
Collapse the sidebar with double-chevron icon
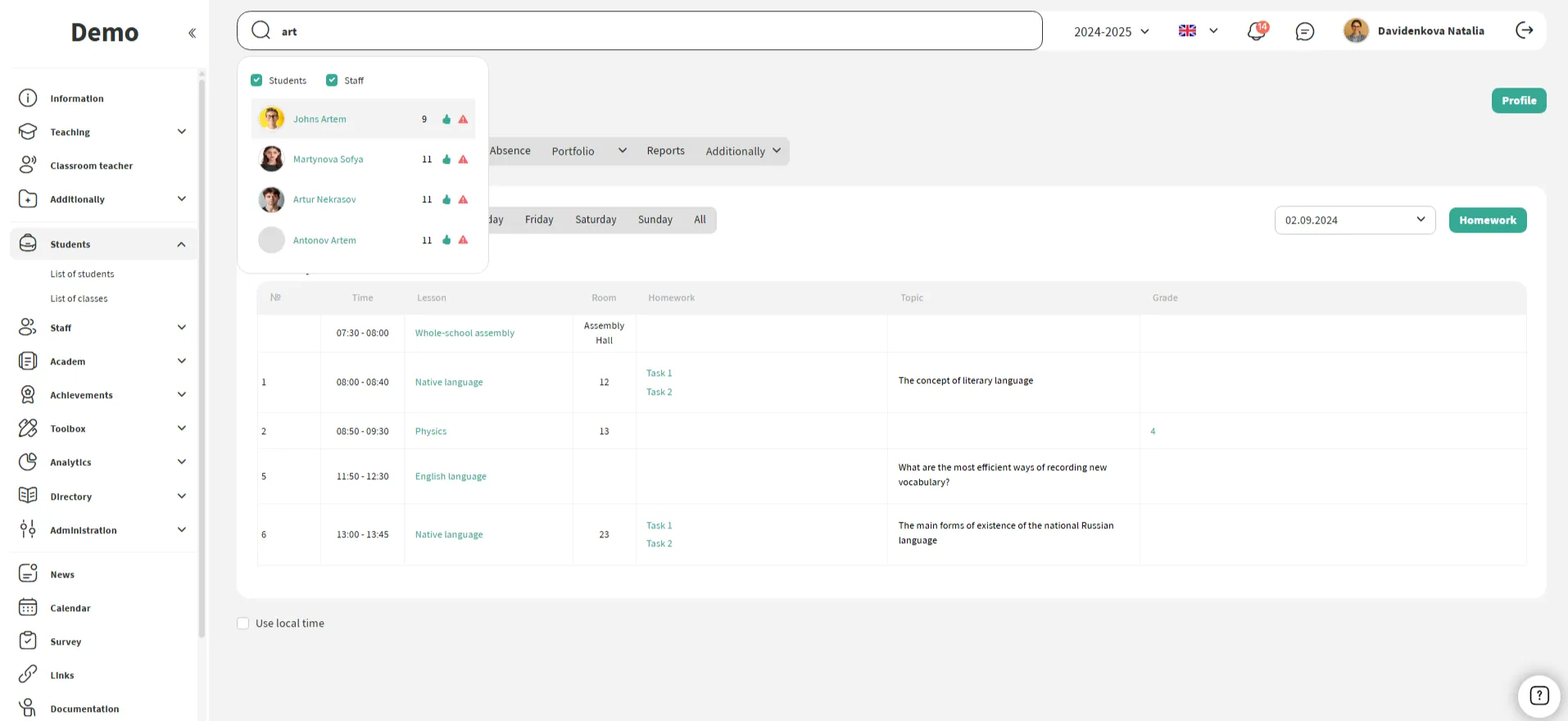click(x=192, y=33)
